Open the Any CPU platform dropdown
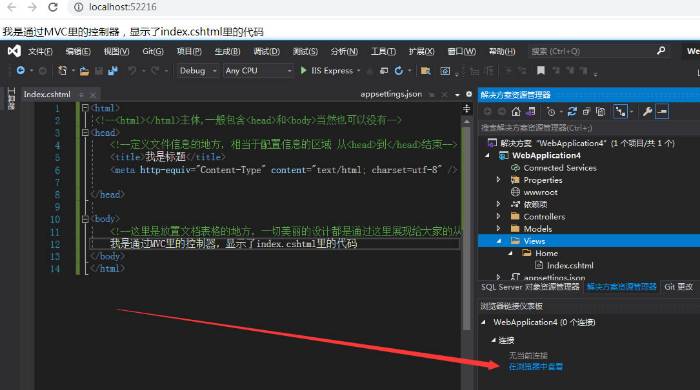This screenshot has width=700, height=390. tap(258, 71)
